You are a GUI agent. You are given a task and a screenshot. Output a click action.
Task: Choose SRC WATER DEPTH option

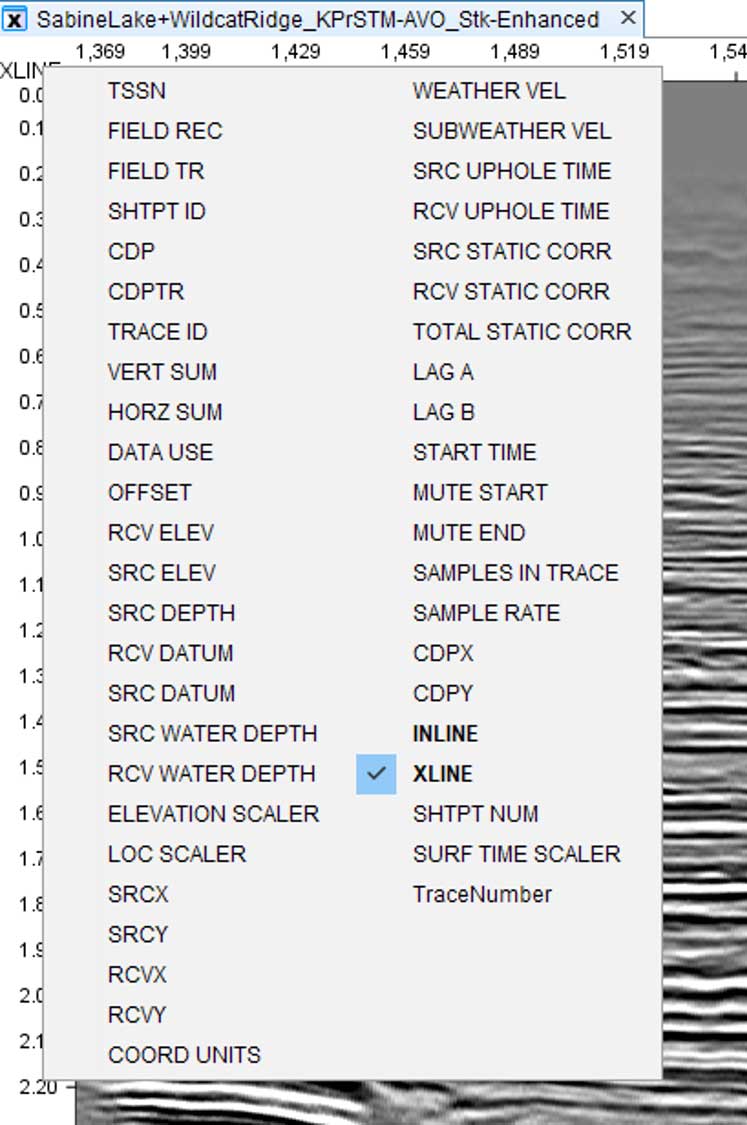(x=212, y=733)
